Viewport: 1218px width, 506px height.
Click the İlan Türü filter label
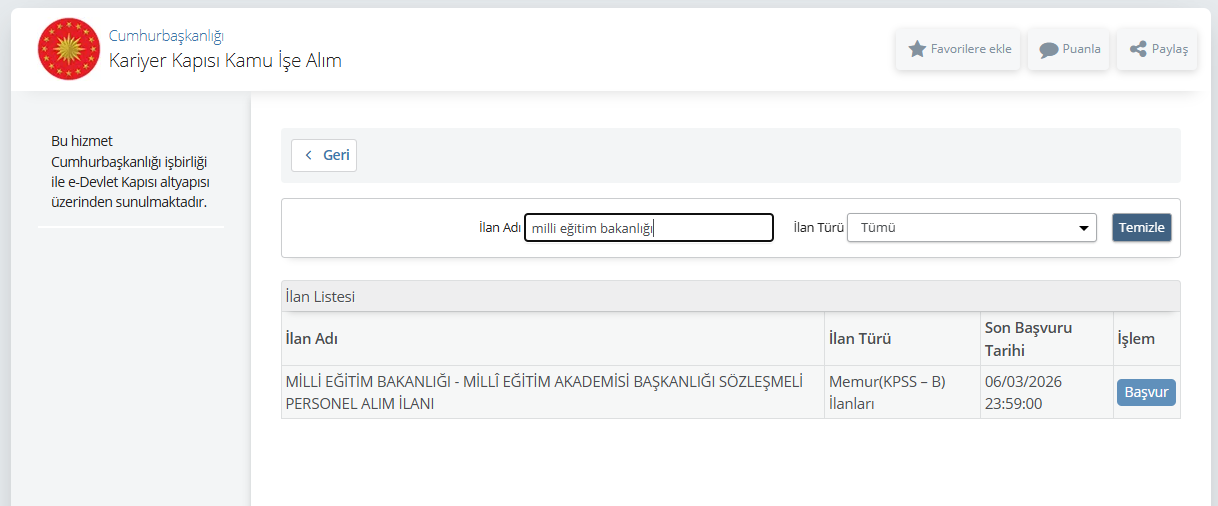coord(818,228)
